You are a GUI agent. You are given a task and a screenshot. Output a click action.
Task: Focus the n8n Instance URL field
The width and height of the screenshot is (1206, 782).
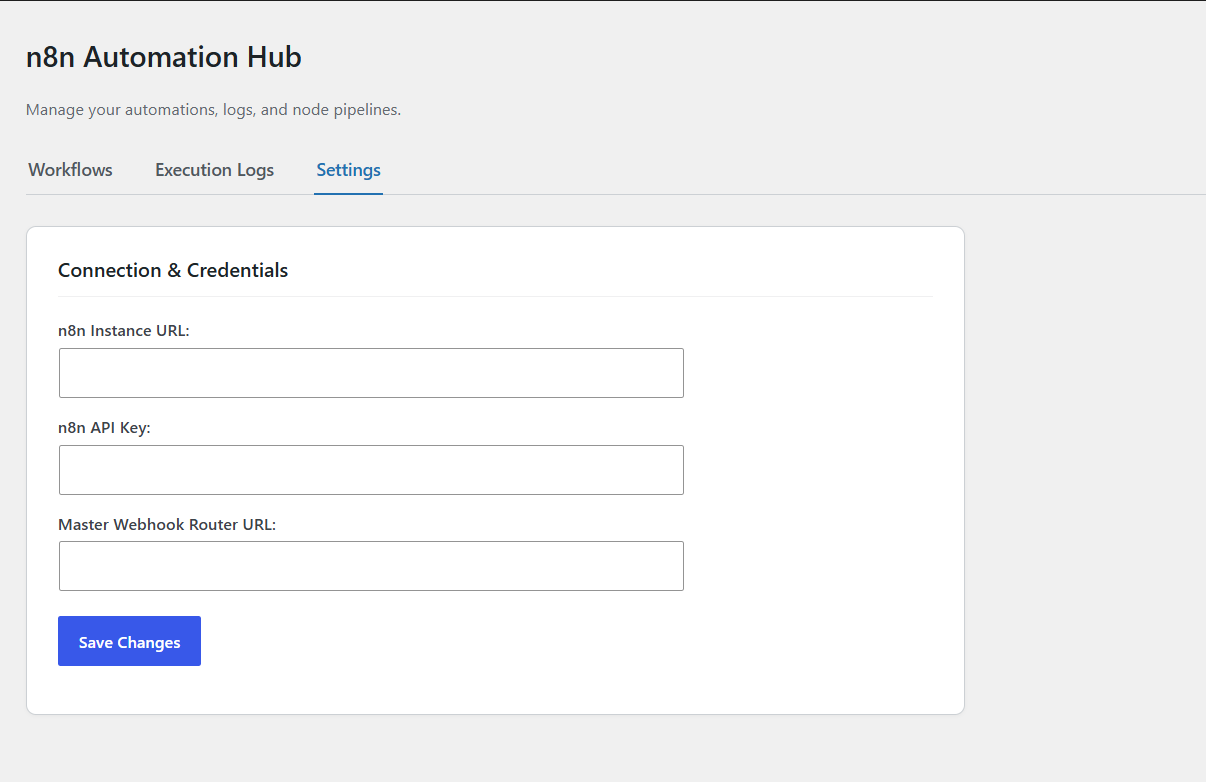pyautogui.click(x=371, y=373)
